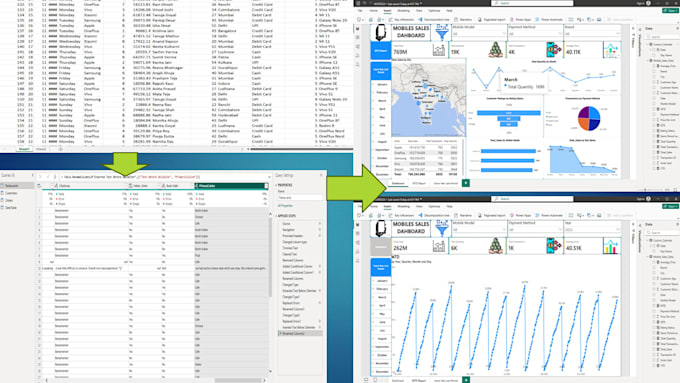
Task: Switch to Report view icon in Dashboard-page Power BI window
Action: 358,29
